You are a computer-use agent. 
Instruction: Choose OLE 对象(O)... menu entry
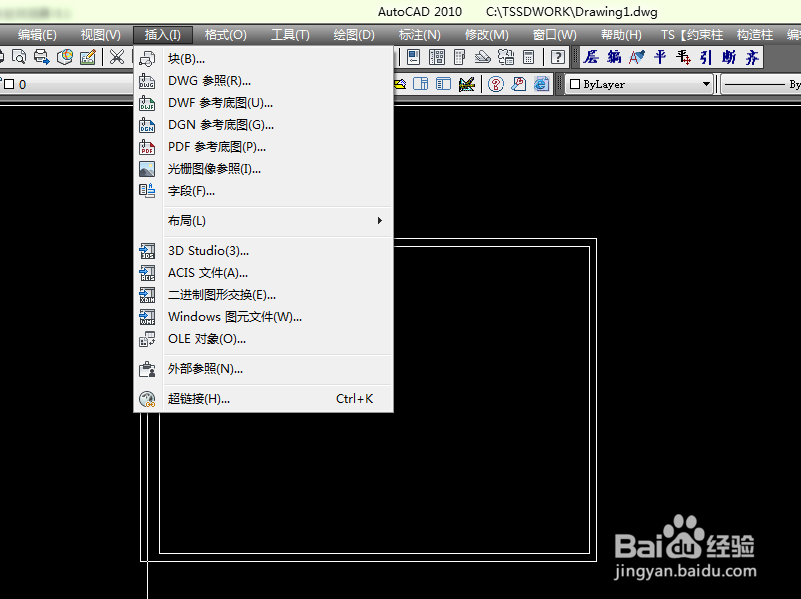pos(264,339)
